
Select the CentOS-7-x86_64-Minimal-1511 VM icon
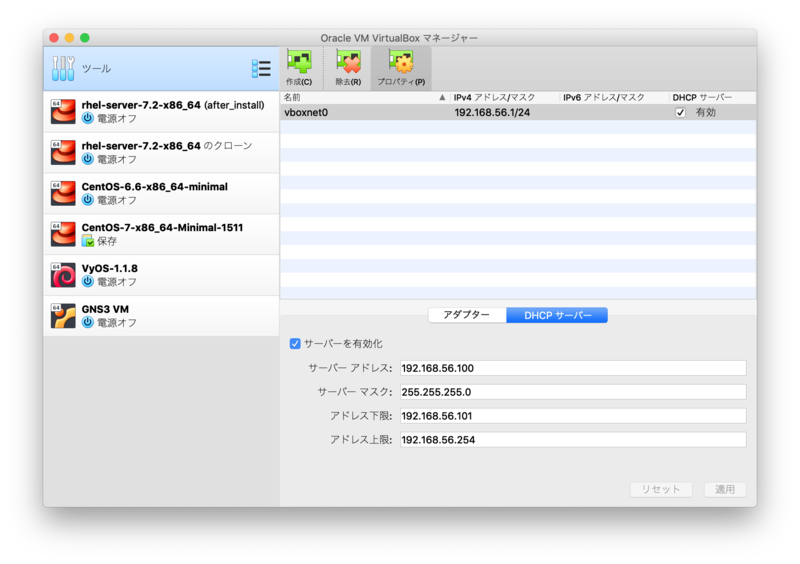point(63,234)
